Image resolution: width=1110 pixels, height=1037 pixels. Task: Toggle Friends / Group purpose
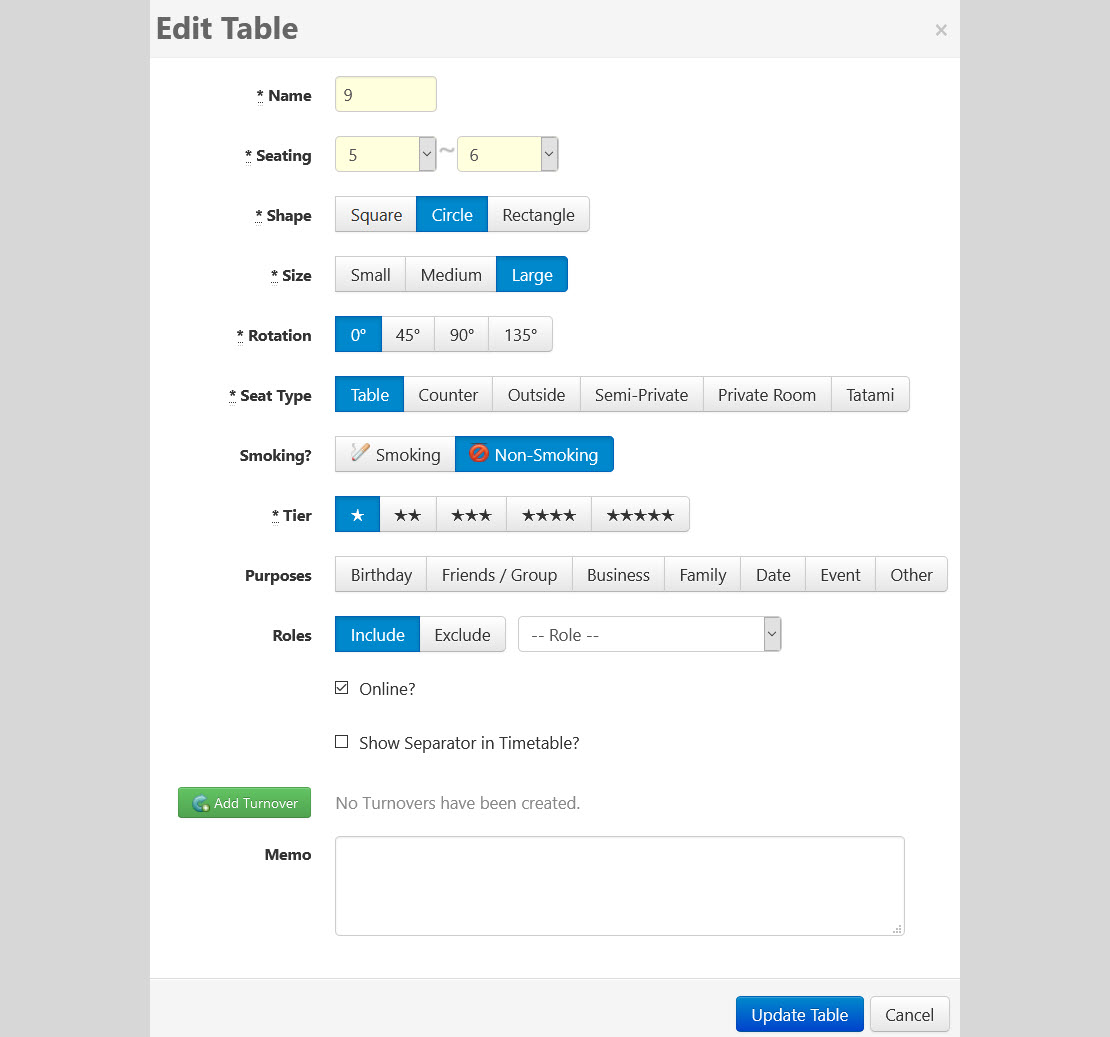coord(499,575)
